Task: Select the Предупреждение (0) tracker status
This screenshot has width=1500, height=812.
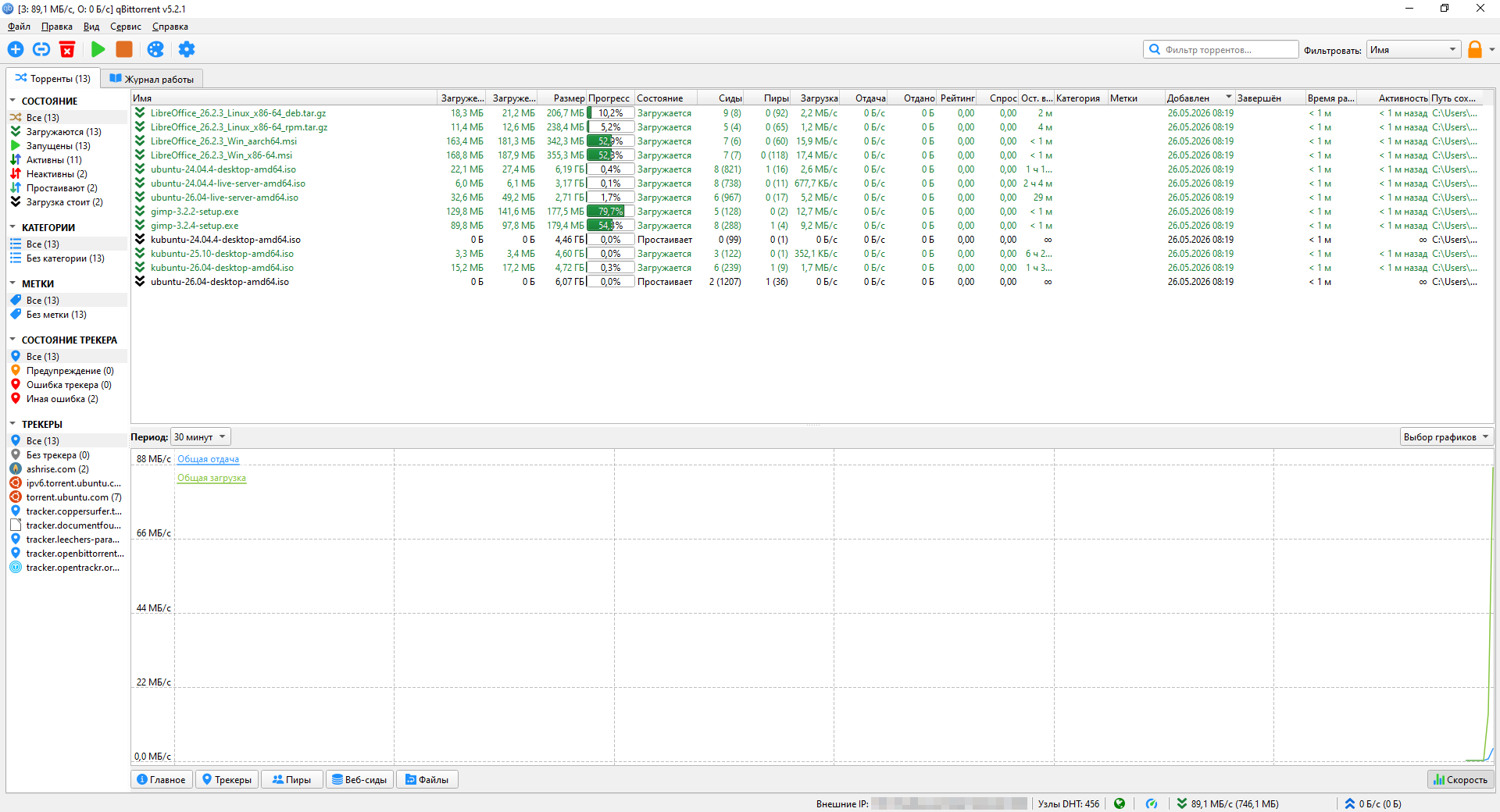Action: [x=66, y=371]
